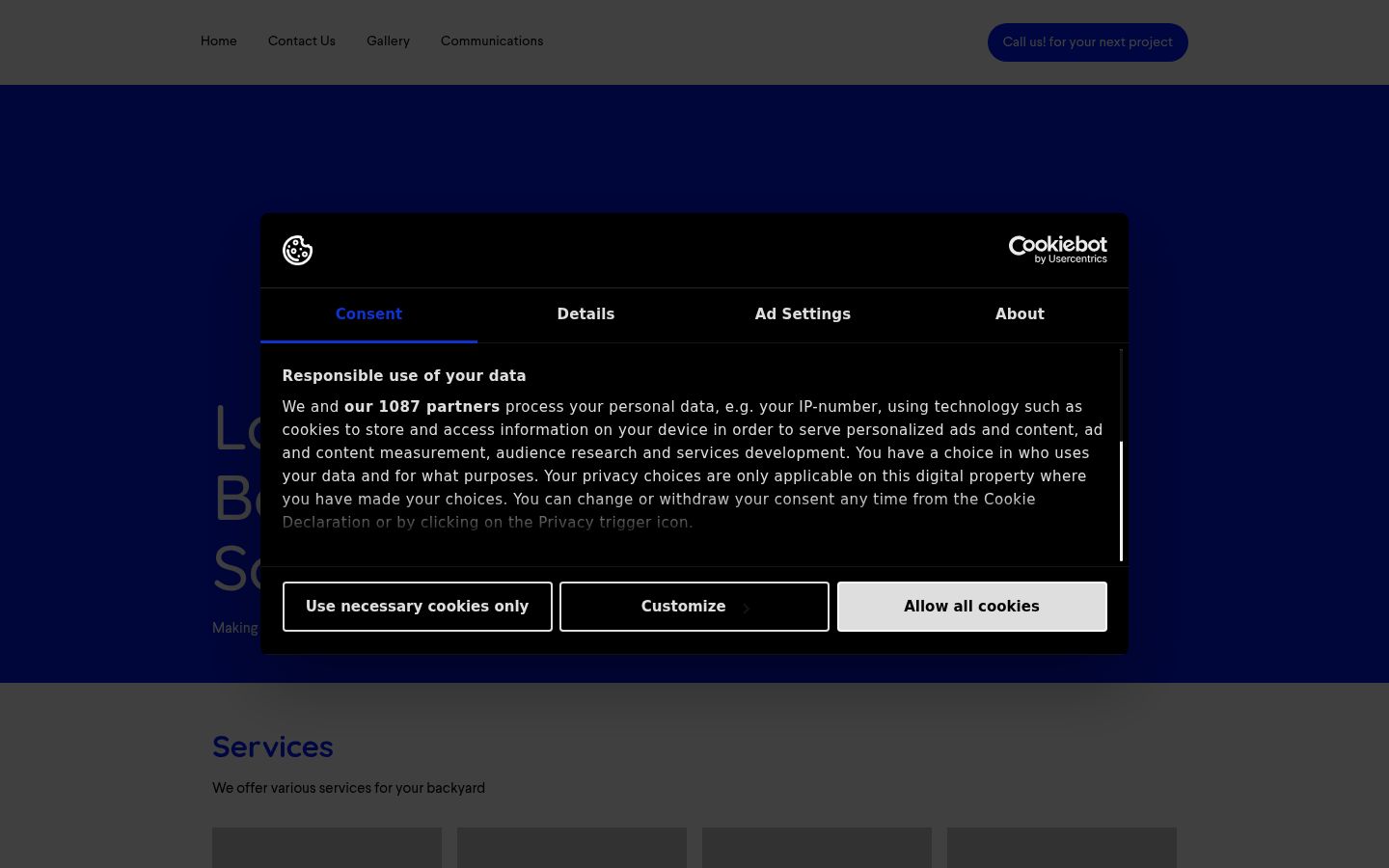Click the consent dialog scrollbar thumb
The image size is (1389, 868).
coord(1121,501)
